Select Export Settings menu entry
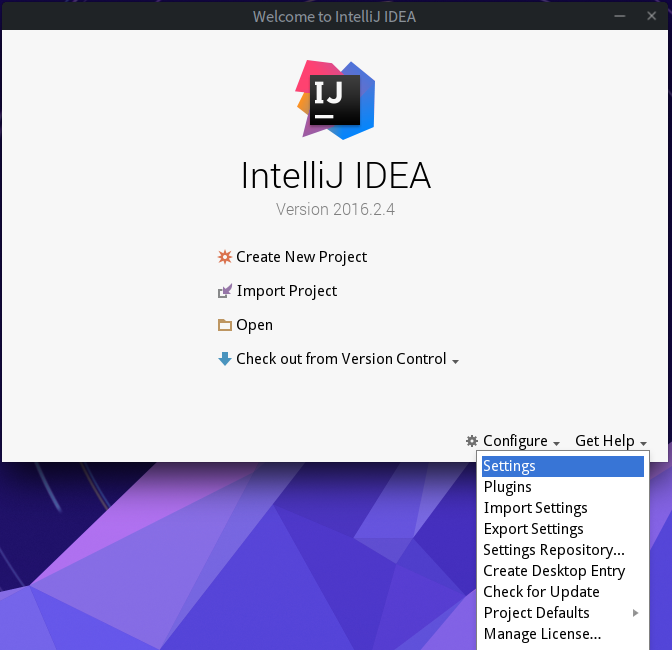Viewport: 672px width, 650px height. [563, 529]
